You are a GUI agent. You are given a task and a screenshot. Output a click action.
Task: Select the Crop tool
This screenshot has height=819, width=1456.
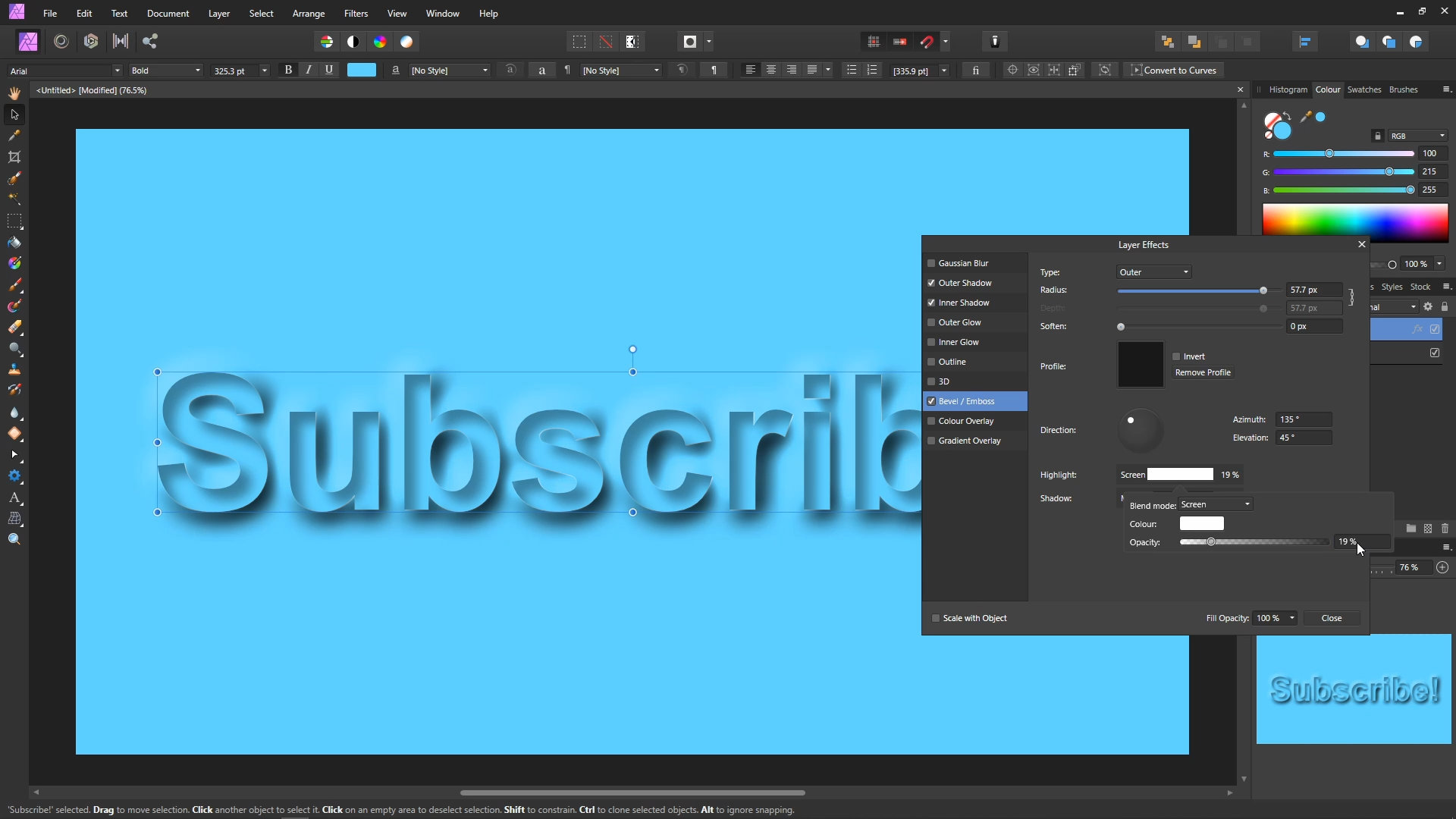[14, 157]
